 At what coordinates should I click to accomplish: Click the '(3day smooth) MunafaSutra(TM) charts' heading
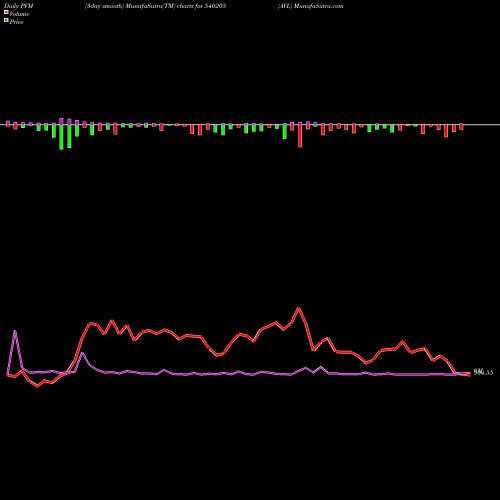[x=140, y=6]
